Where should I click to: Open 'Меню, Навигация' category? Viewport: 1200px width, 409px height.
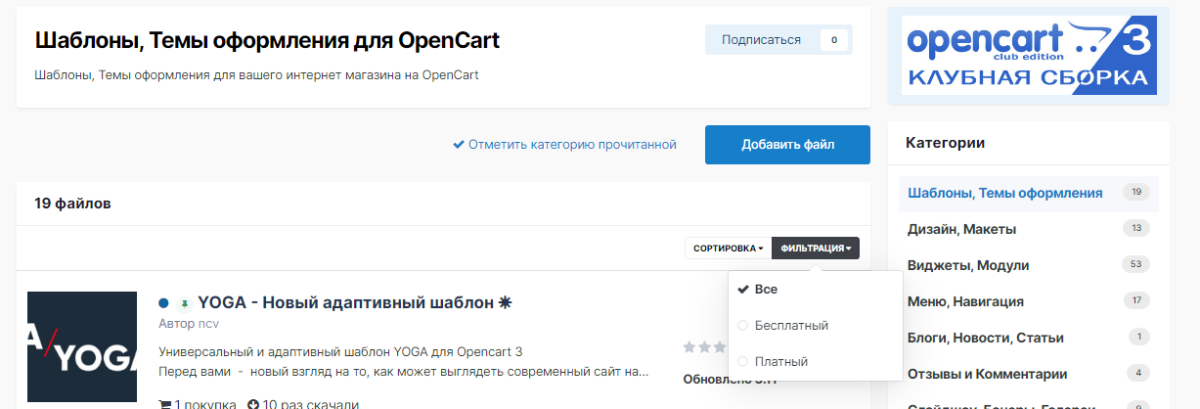[965, 301]
